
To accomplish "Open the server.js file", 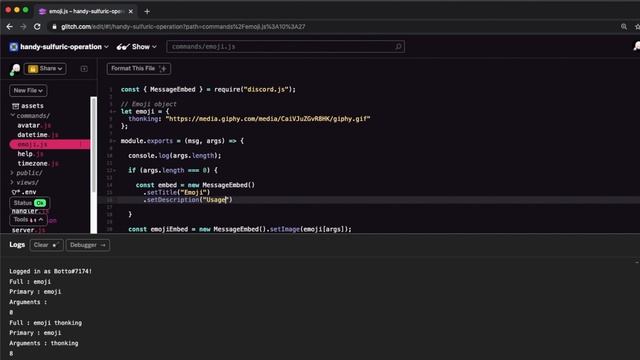I will (29, 230).
